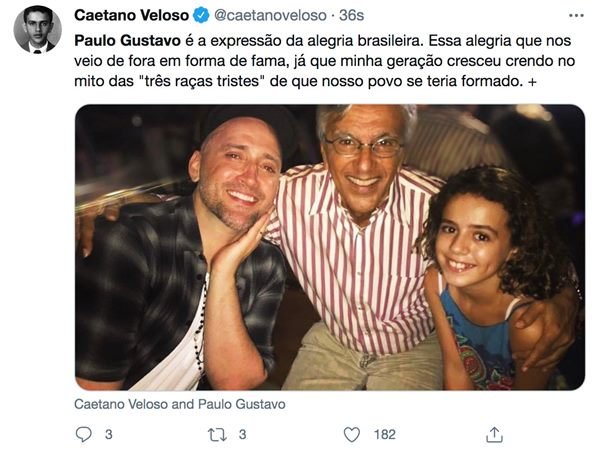Click the caption Caetano Veloso and Paulo Gustavo
The width and height of the screenshot is (600, 453).
pyautogui.click(x=180, y=404)
